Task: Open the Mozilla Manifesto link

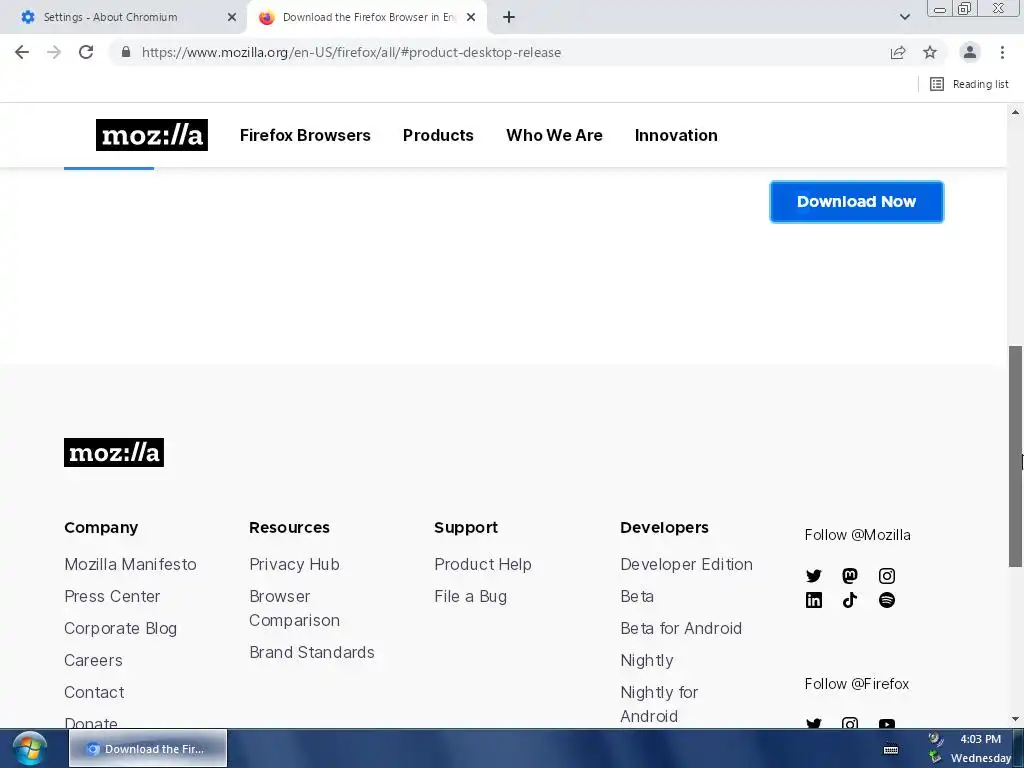Action: pos(130,564)
